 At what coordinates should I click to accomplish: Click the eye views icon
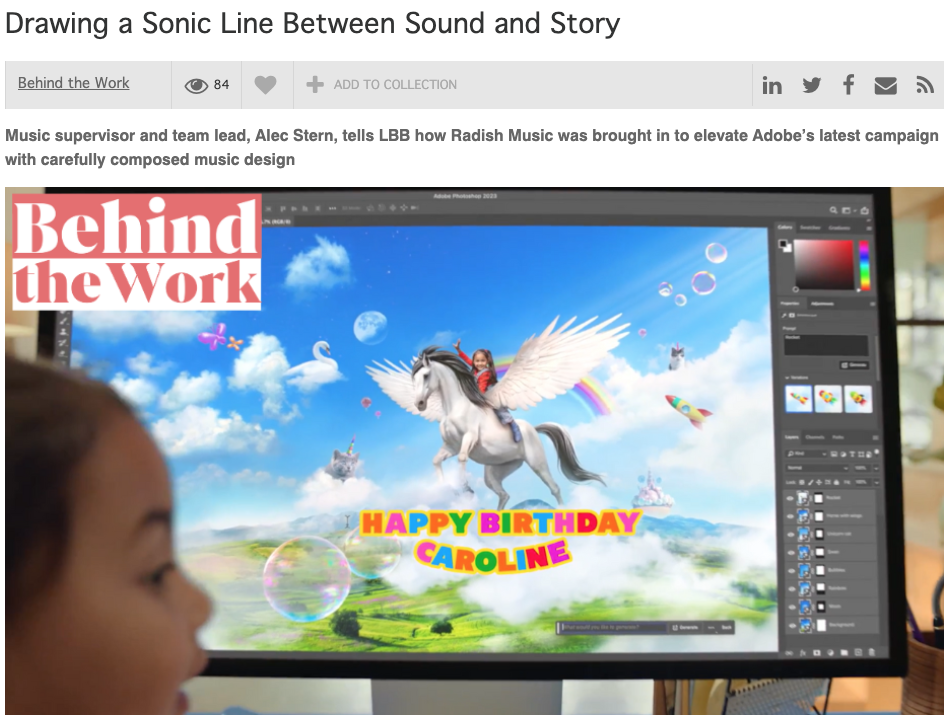pos(196,86)
